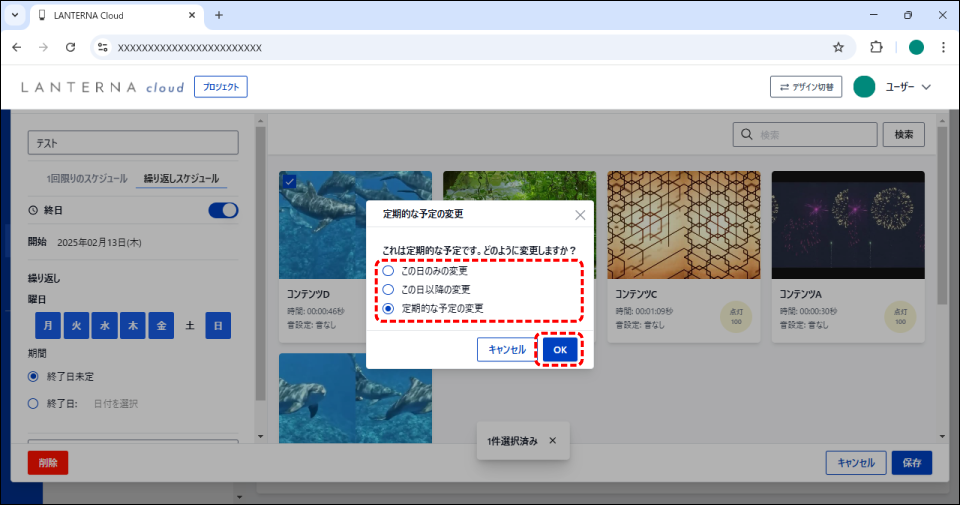
Task: Open the tab search dropdown arrow
Action: coord(14,15)
